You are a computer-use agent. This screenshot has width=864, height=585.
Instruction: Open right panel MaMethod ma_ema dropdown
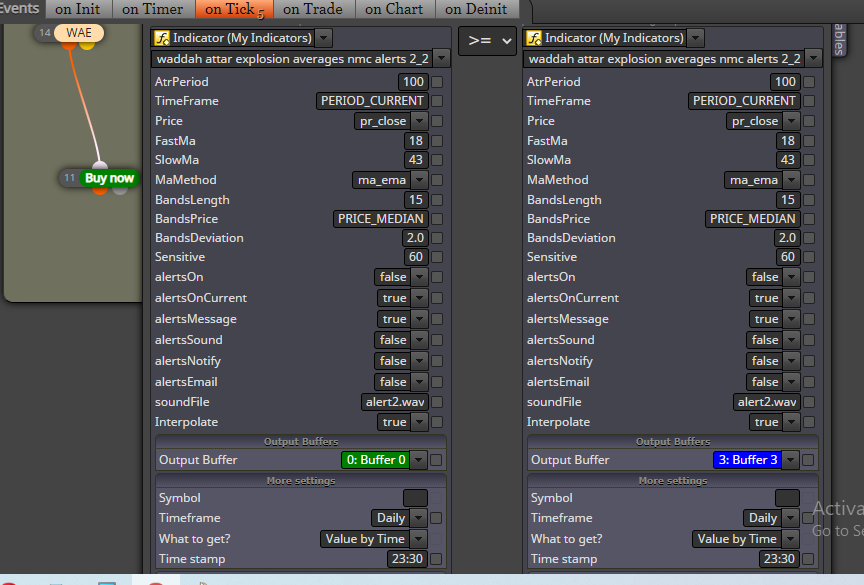coord(791,180)
